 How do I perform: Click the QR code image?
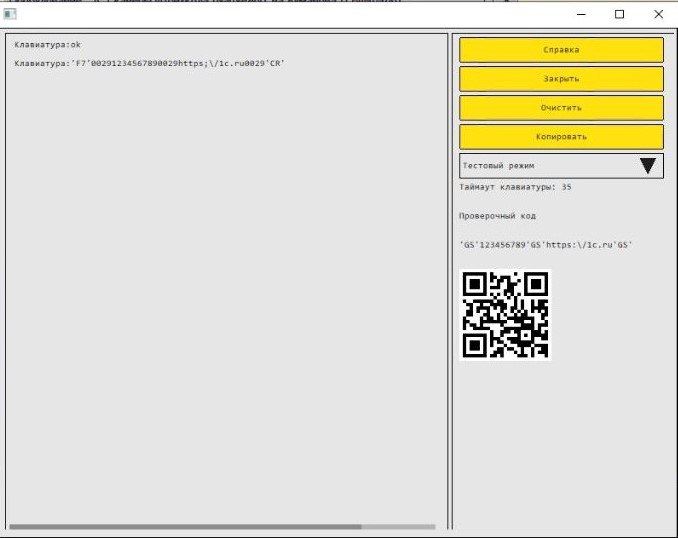coord(505,315)
